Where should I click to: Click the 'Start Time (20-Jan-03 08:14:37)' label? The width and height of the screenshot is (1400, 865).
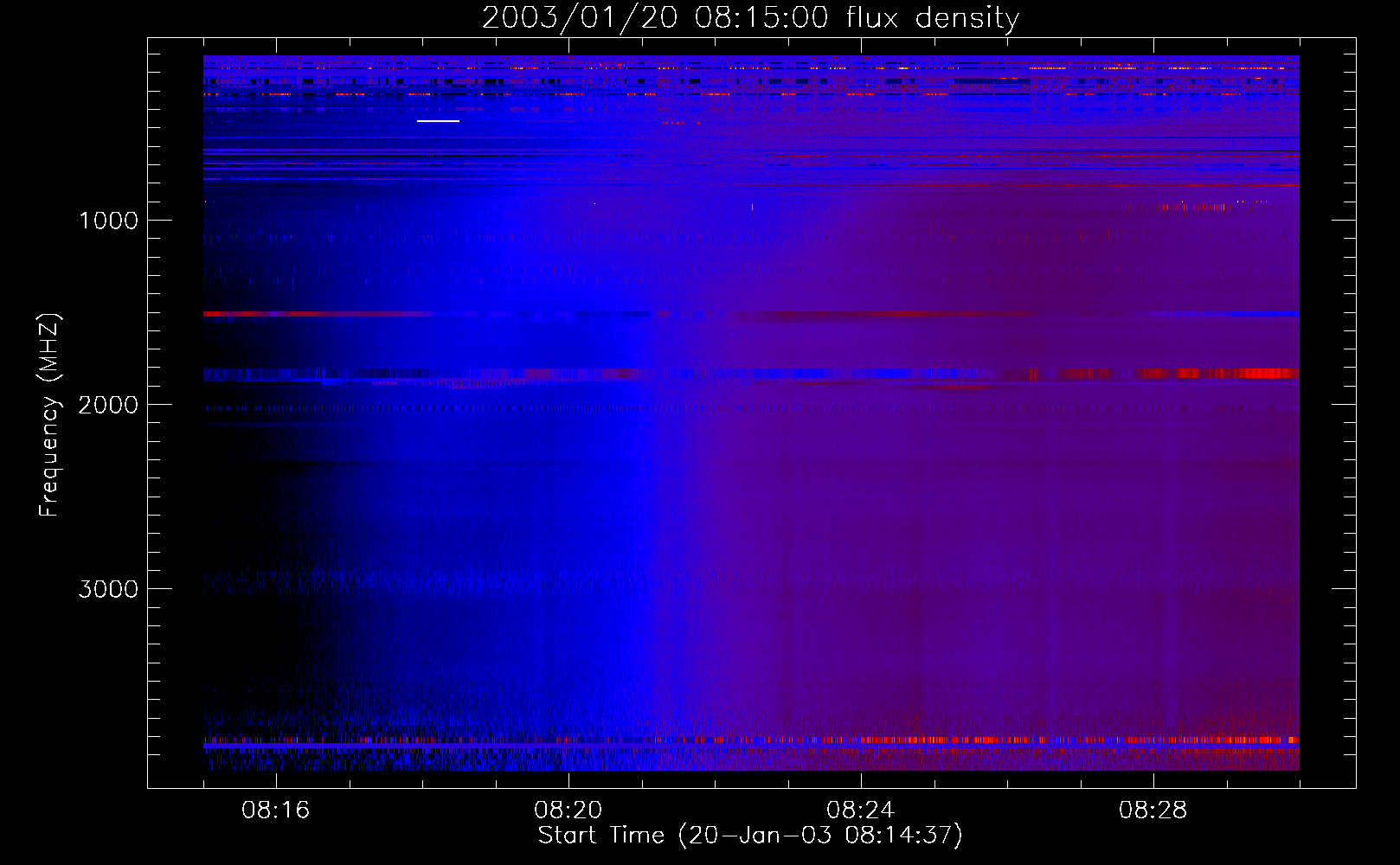point(750,836)
